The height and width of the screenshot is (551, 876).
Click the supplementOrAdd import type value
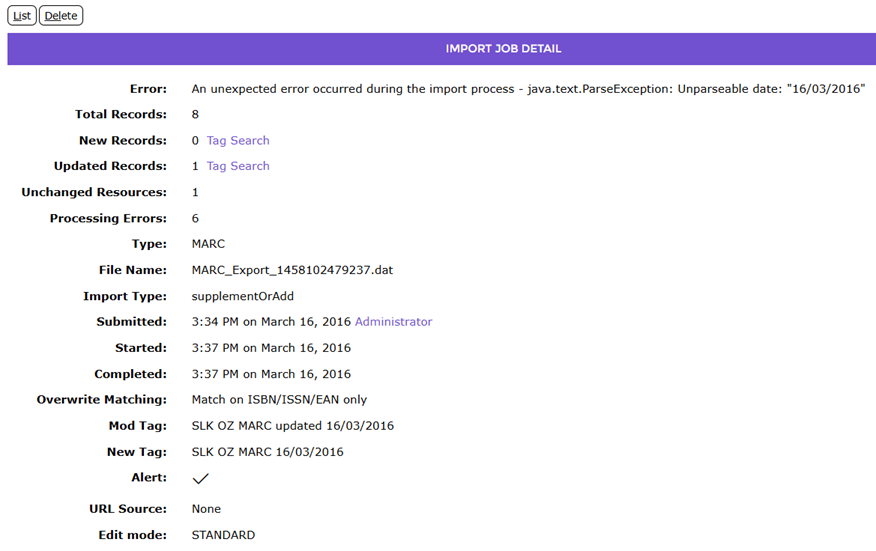coord(242,296)
